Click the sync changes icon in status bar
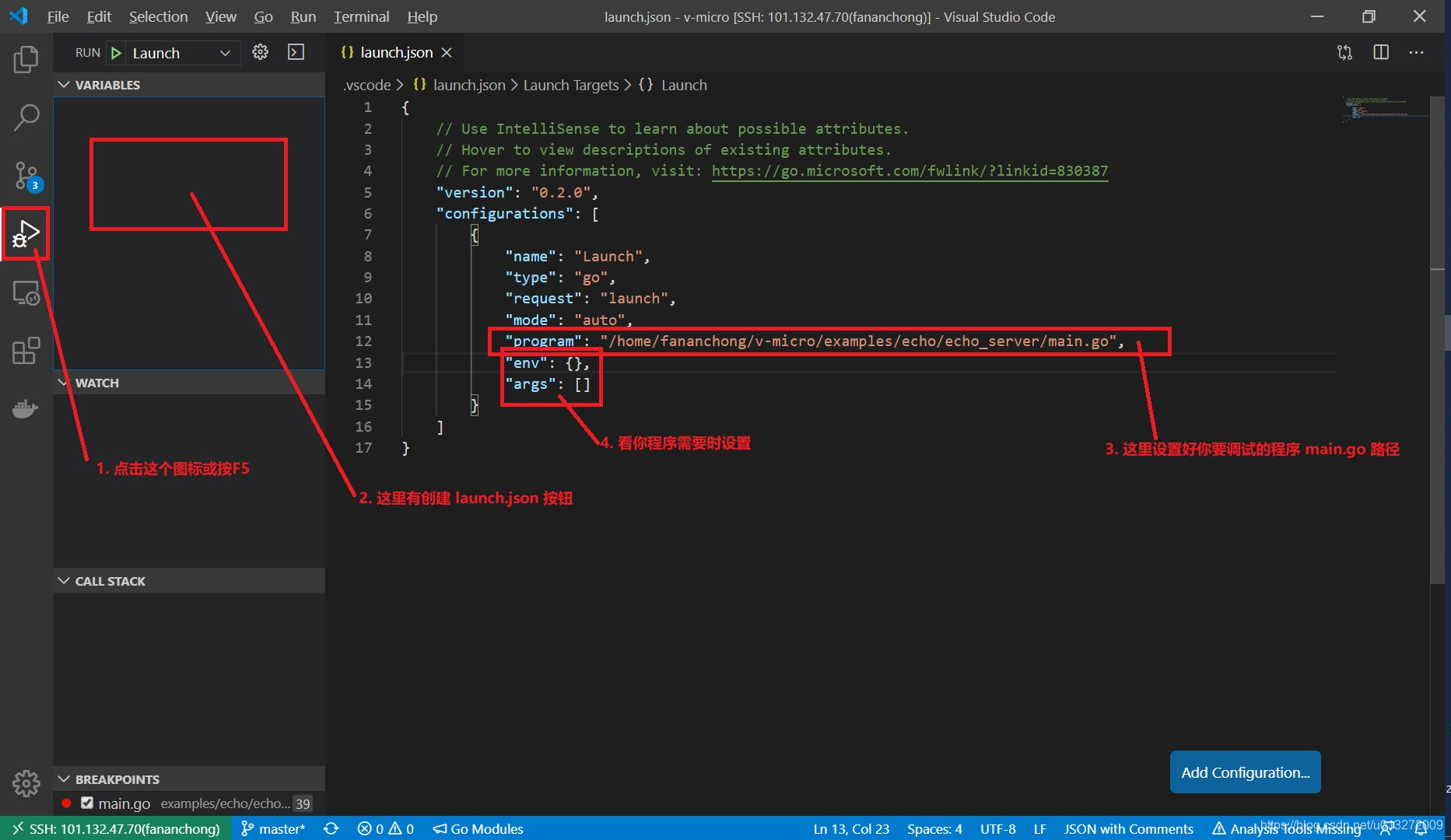The height and width of the screenshot is (840, 1451). coord(331,828)
